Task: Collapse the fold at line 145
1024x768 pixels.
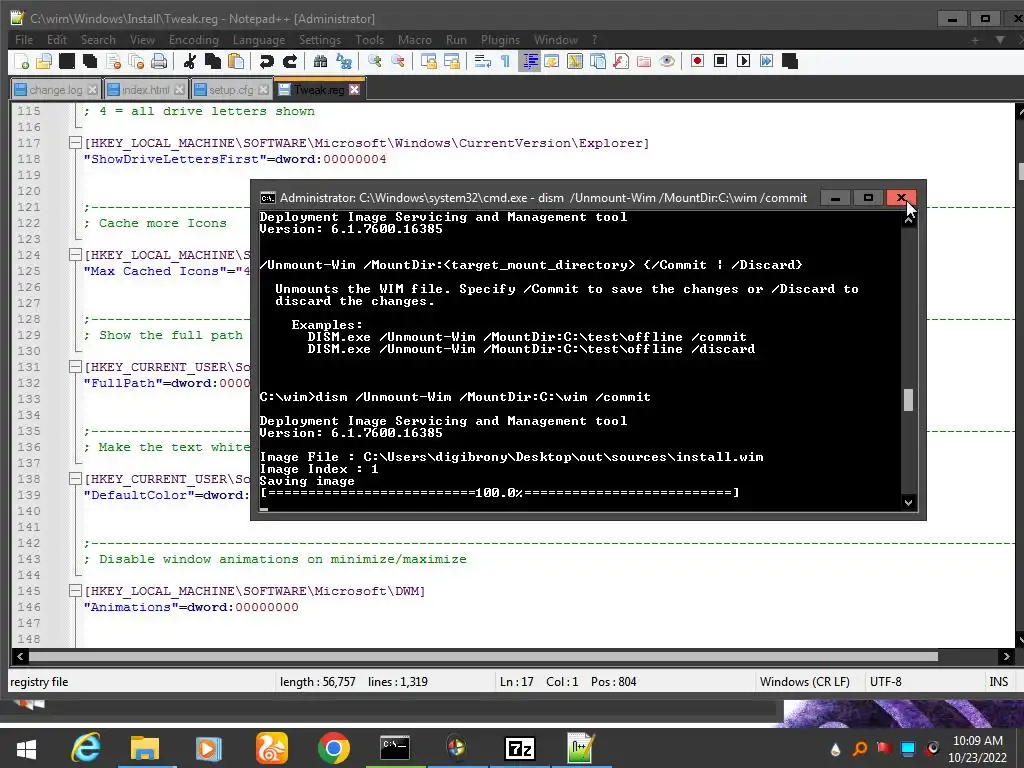Action: click(x=75, y=590)
